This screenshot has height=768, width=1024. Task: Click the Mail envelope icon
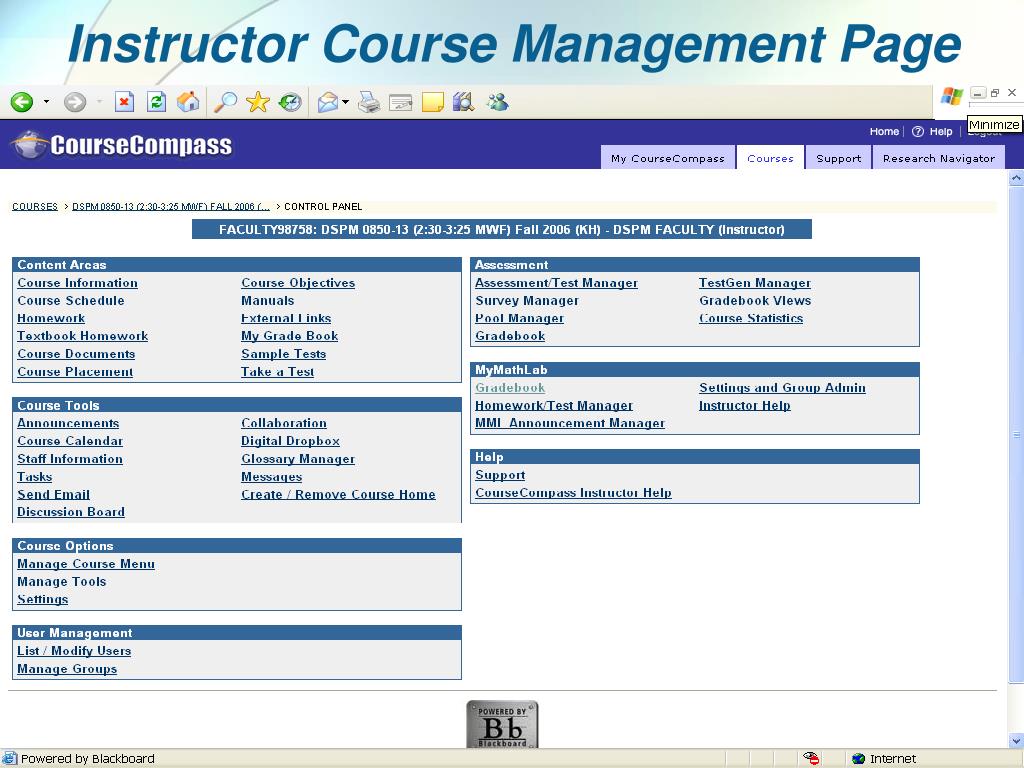pos(328,103)
